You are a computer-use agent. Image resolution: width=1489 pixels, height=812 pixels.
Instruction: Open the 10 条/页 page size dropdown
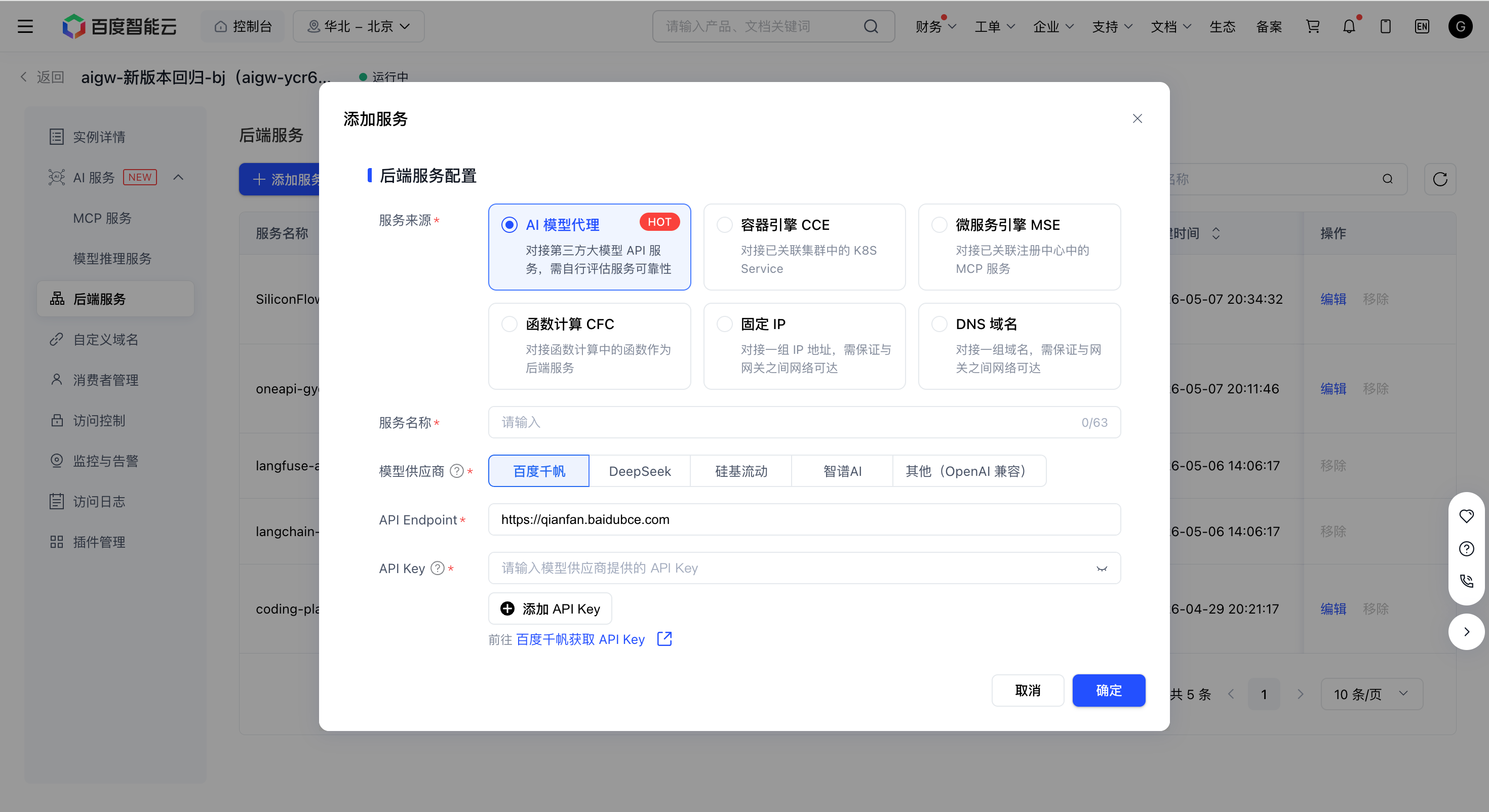[x=1372, y=694]
